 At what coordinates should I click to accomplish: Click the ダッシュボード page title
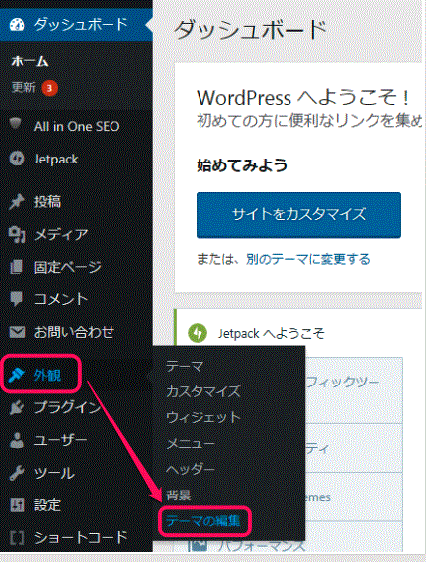(250, 30)
